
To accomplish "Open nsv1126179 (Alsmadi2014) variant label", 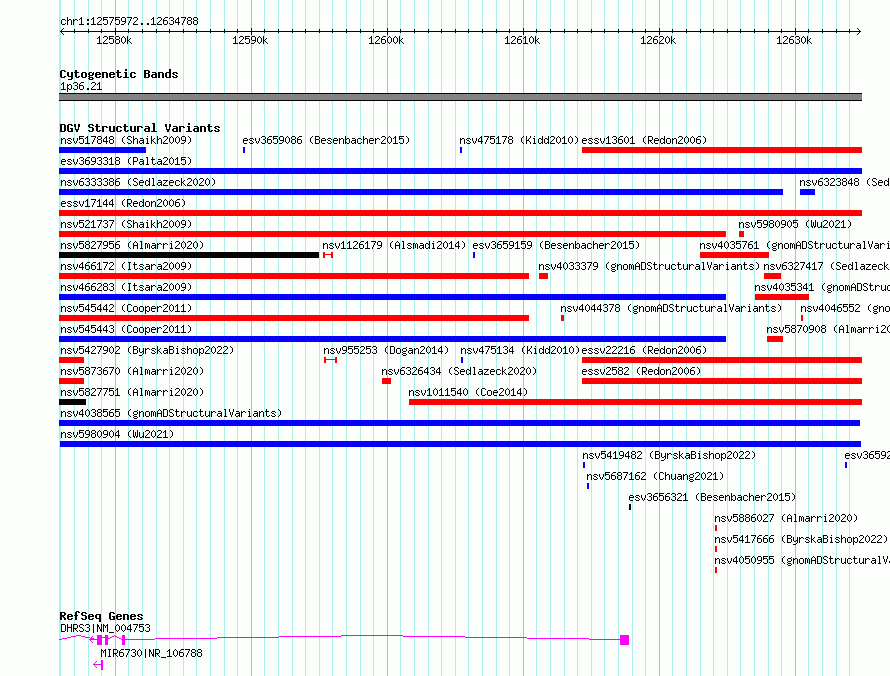I will click(394, 245).
